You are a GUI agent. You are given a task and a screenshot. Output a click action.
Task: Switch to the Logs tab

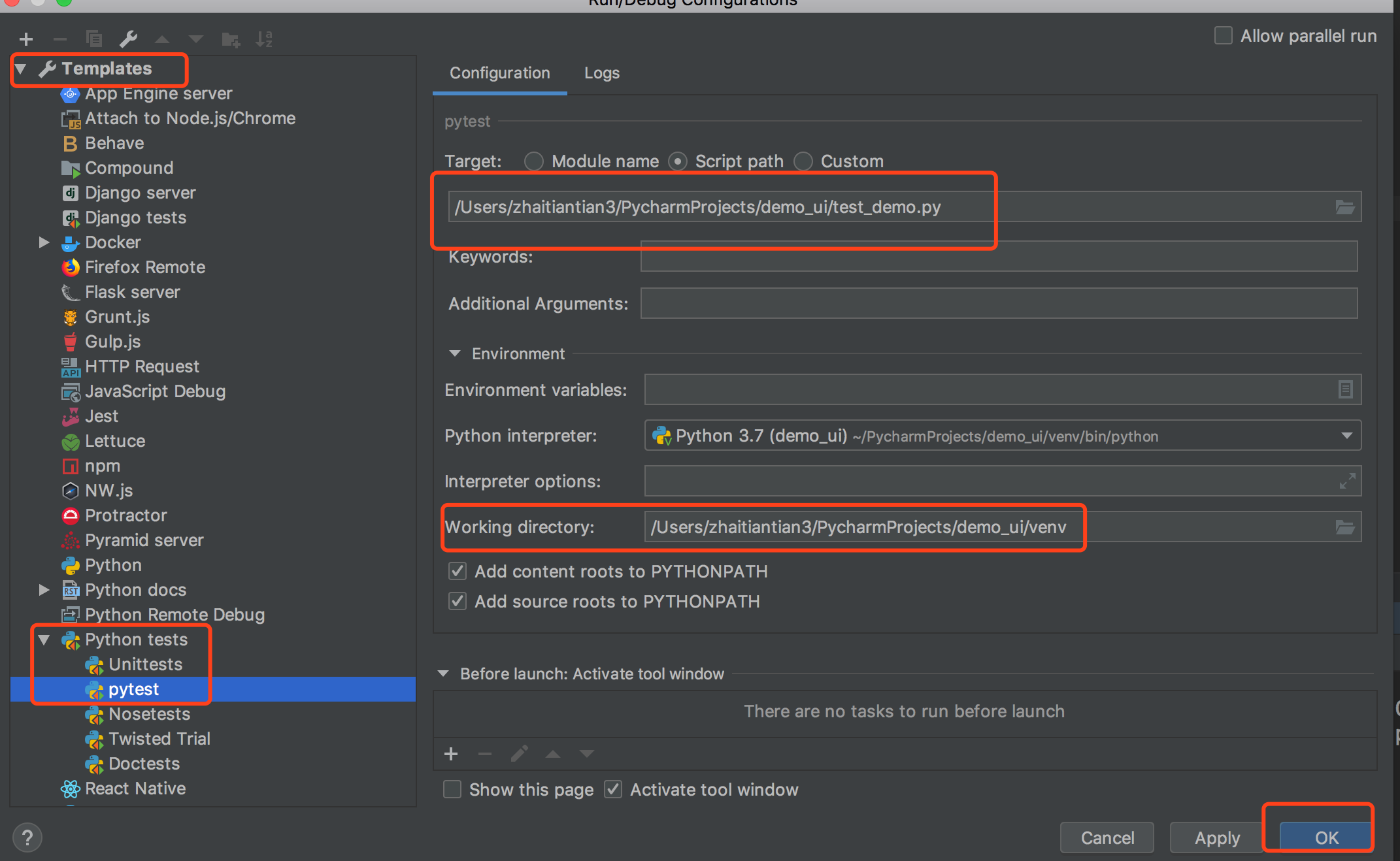[x=601, y=73]
